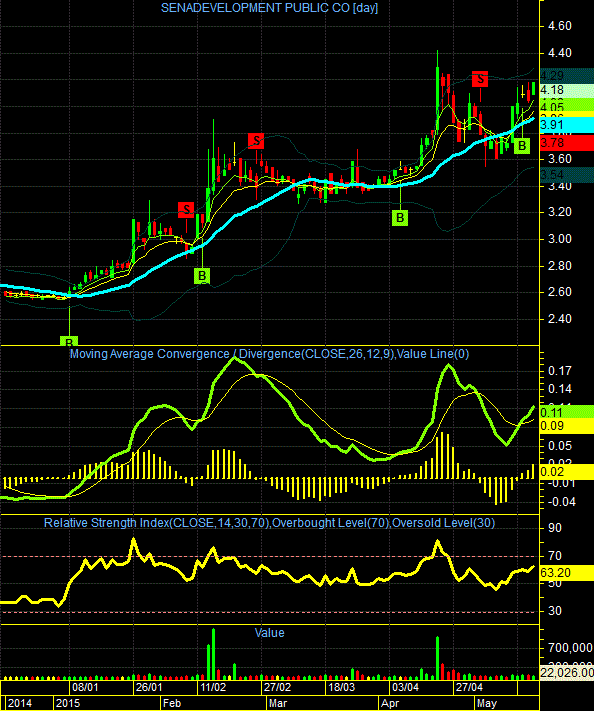The width and height of the screenshot is (603, 711).
Task: Select the red S sell marker in early February
Action: pos(186,210)
